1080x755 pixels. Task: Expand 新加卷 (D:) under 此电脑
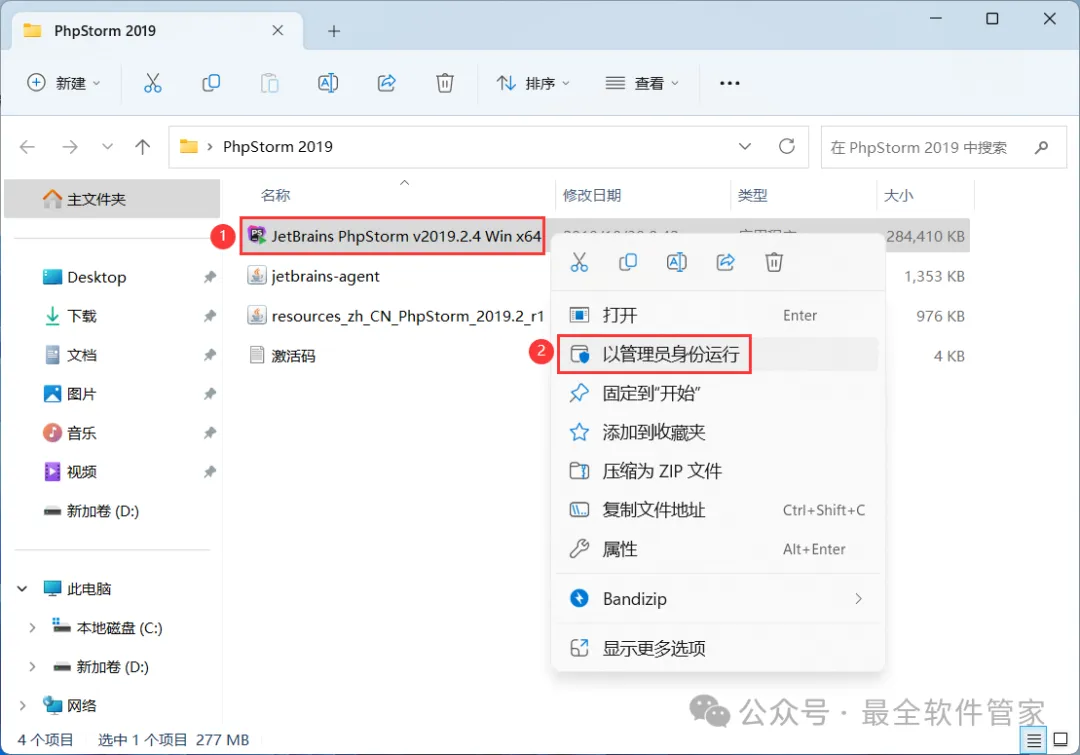[x=32, y=667]
